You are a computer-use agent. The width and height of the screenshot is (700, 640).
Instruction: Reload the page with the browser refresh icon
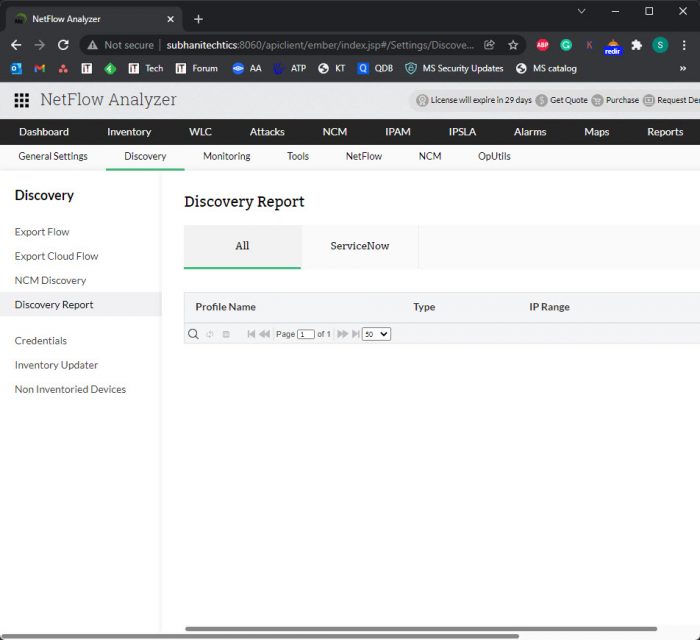click(63, 45)
